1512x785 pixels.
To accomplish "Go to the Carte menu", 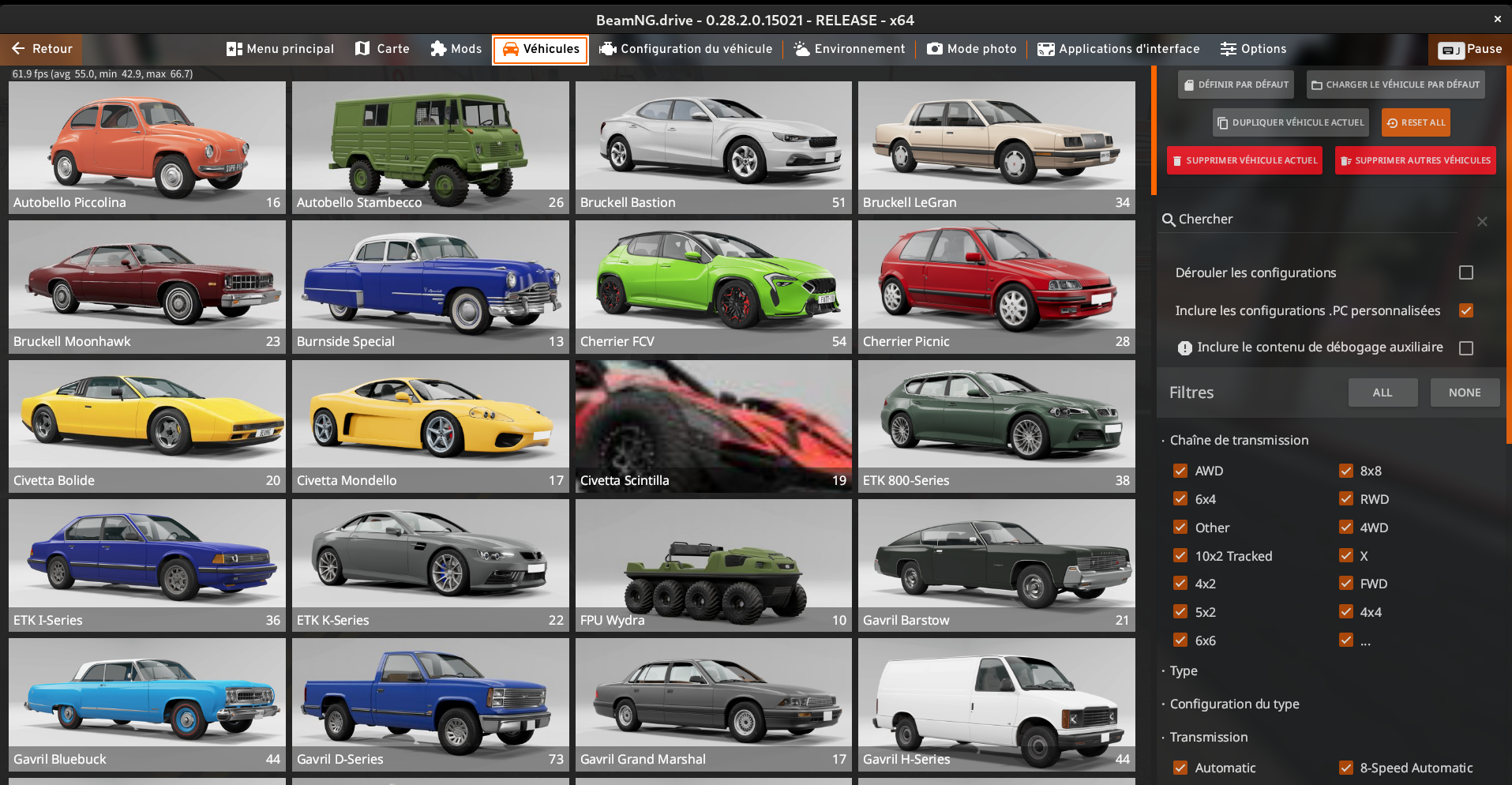I will click(383, 49).
